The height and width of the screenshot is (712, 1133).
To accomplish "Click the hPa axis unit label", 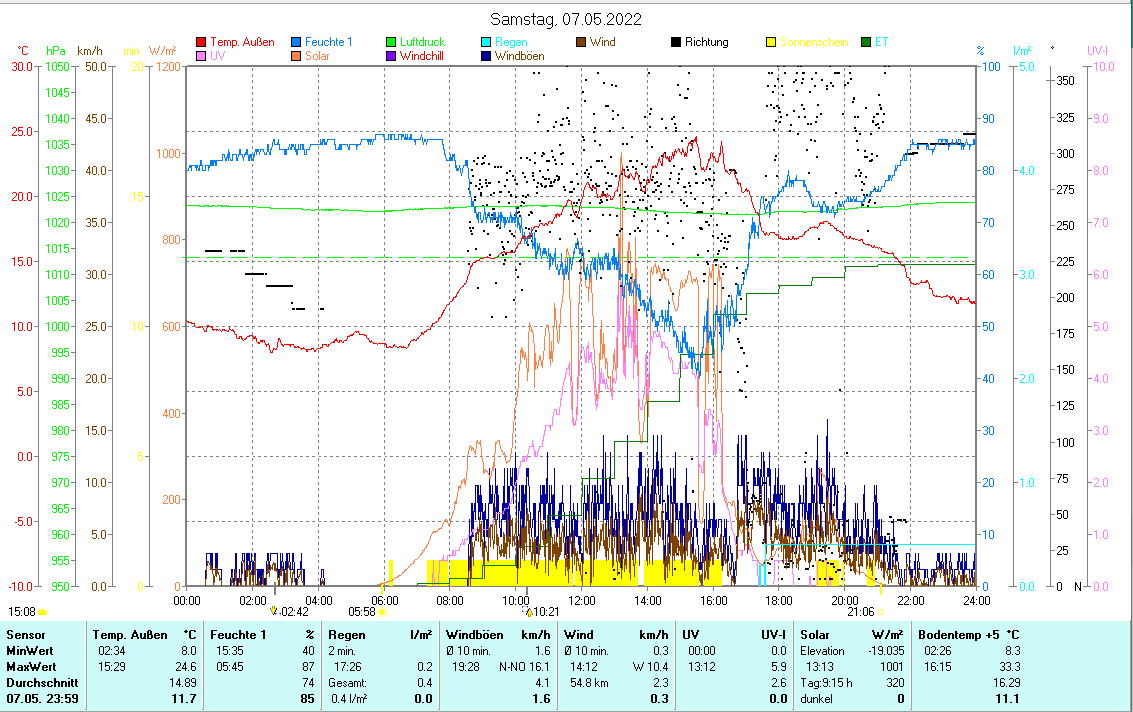I will pos(56,50).
